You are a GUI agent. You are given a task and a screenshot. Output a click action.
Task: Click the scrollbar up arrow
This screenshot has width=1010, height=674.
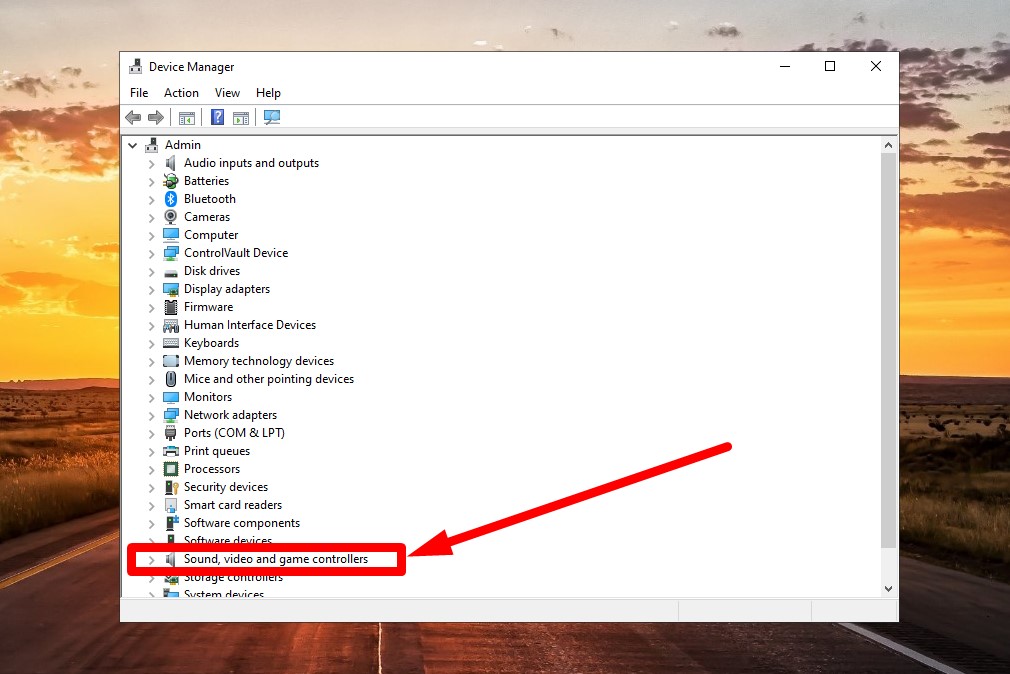888,146
